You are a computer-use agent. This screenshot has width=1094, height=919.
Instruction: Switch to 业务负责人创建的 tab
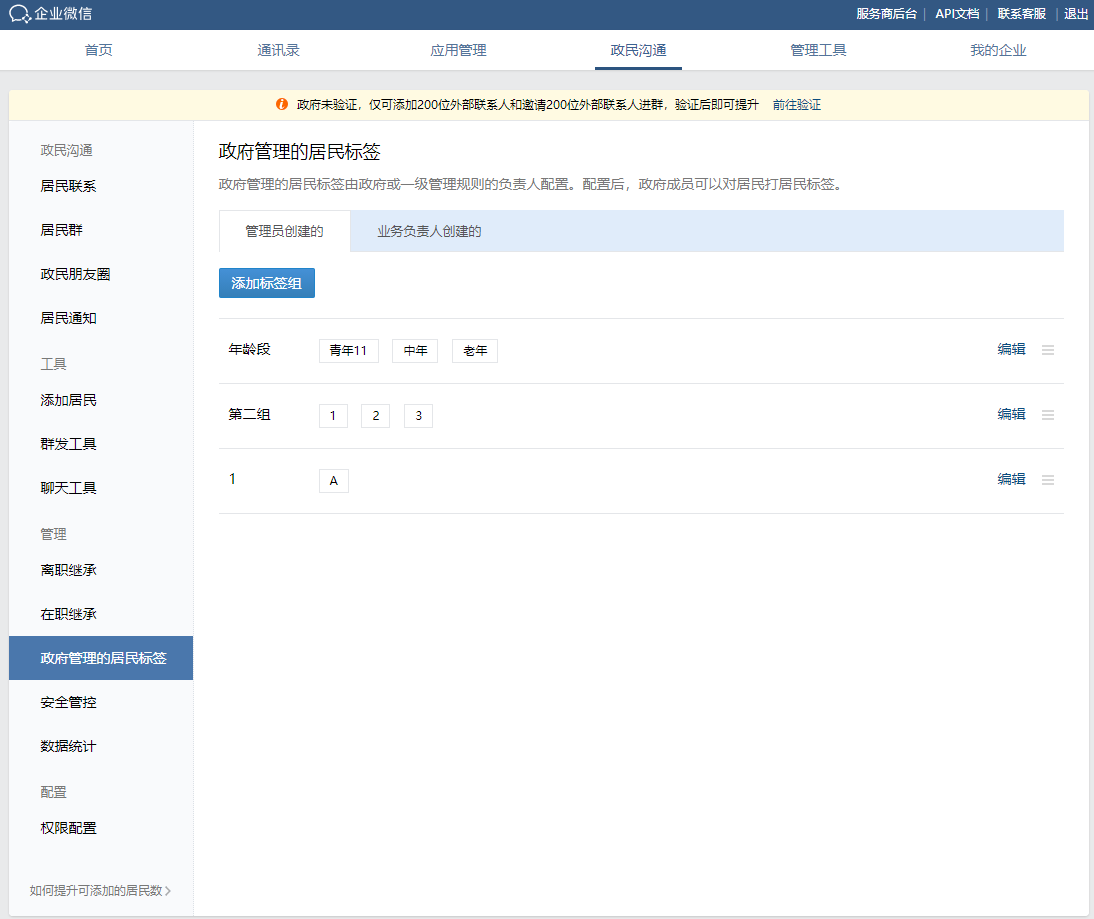(x=429, y=231)
